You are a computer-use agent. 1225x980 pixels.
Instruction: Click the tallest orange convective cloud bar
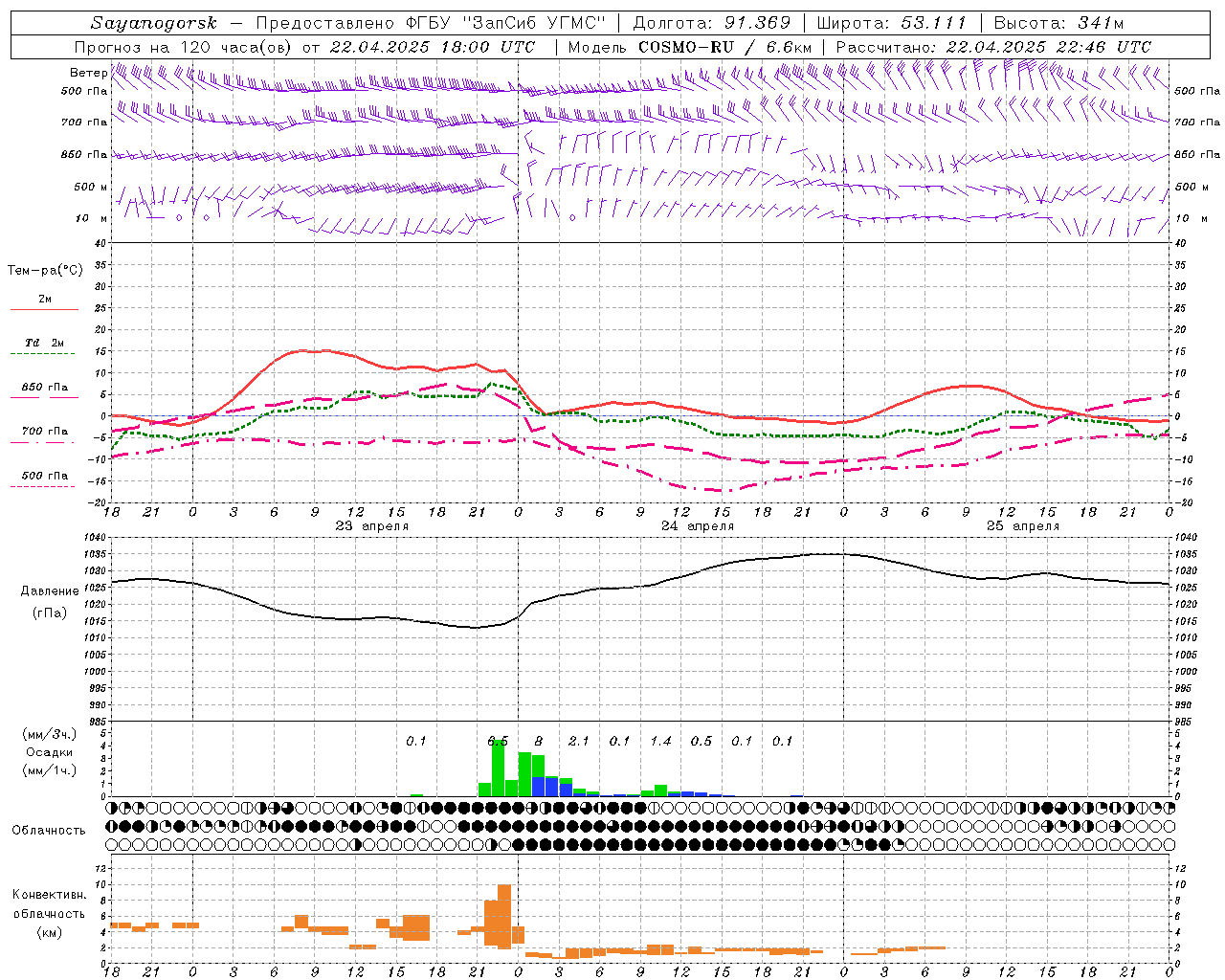pyautogui.click(x=504, y=917)
